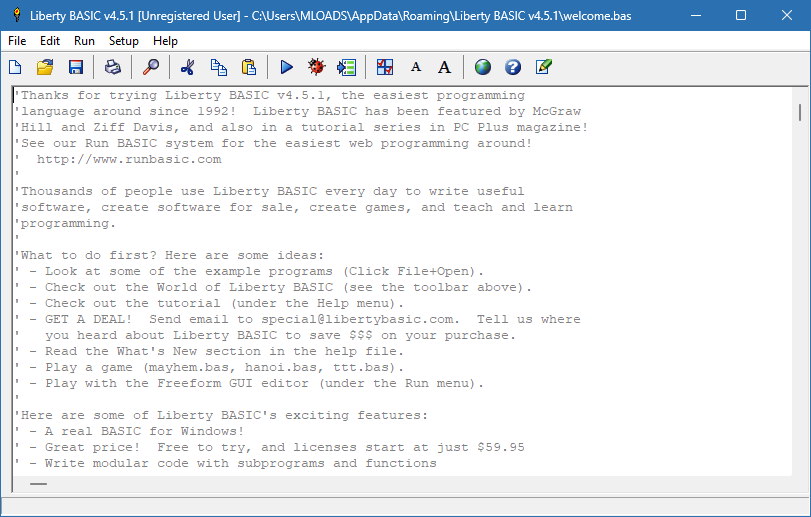Maximize the Liberty BASIC window
Screen dimensions: 811x517
pos(741,15)
